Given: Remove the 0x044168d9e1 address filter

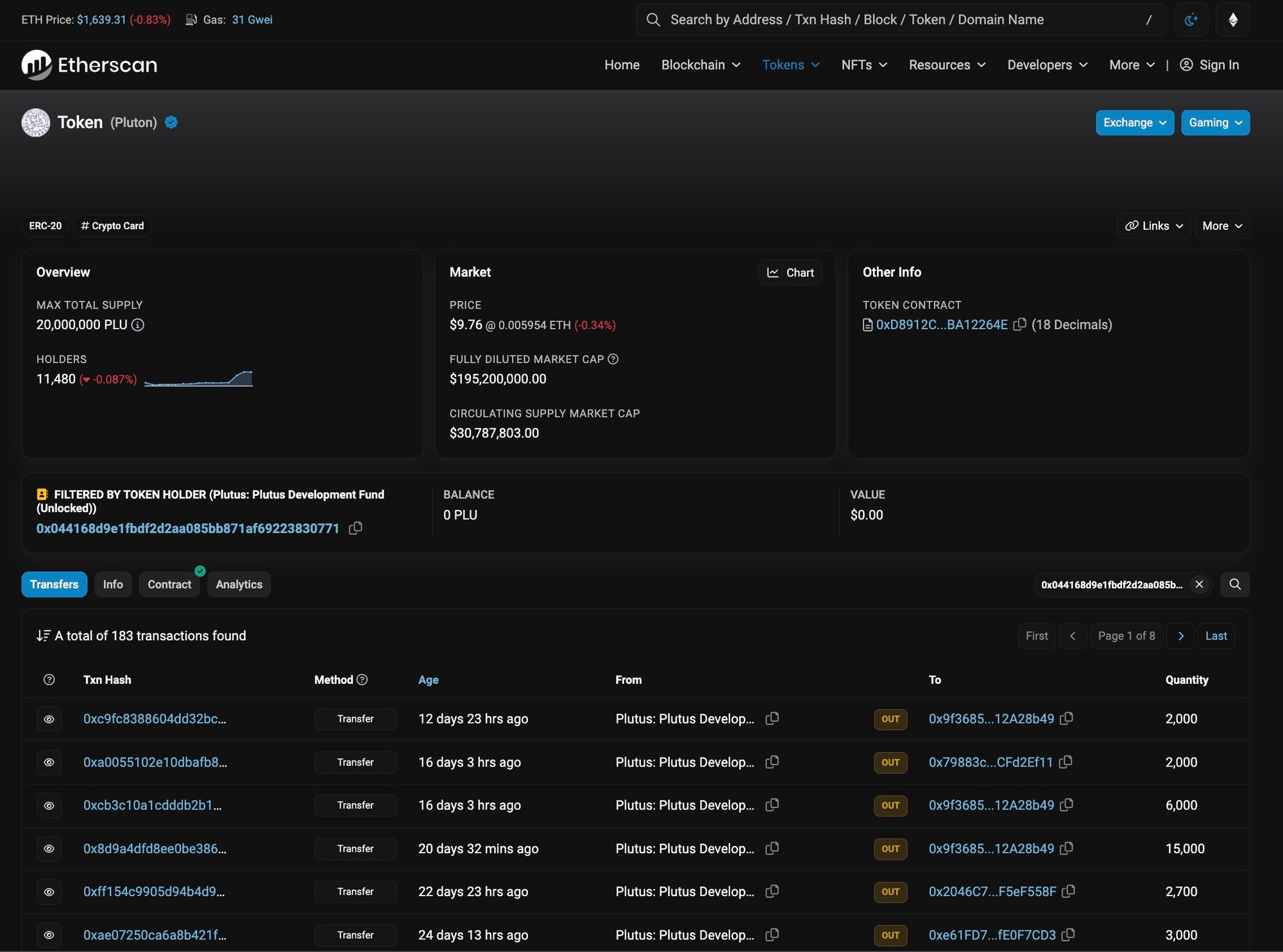Looking at the screenshot, I should click(x=1199, y=584).
